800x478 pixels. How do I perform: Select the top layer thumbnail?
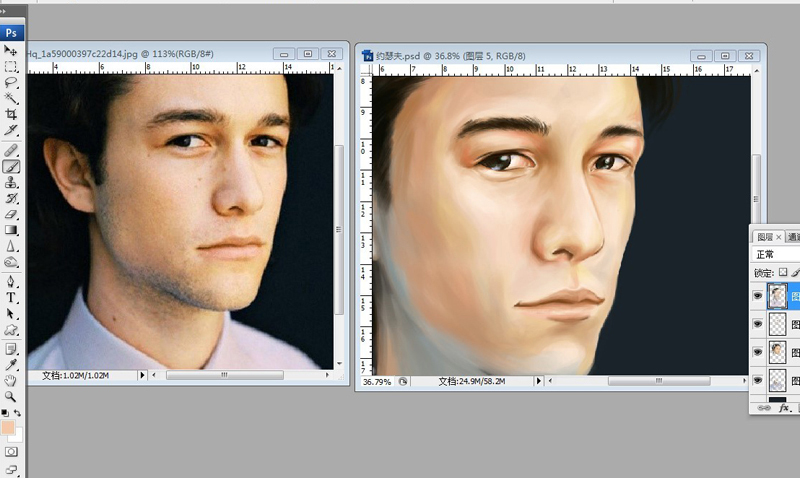pyautogui.click(x=777, y=296)
